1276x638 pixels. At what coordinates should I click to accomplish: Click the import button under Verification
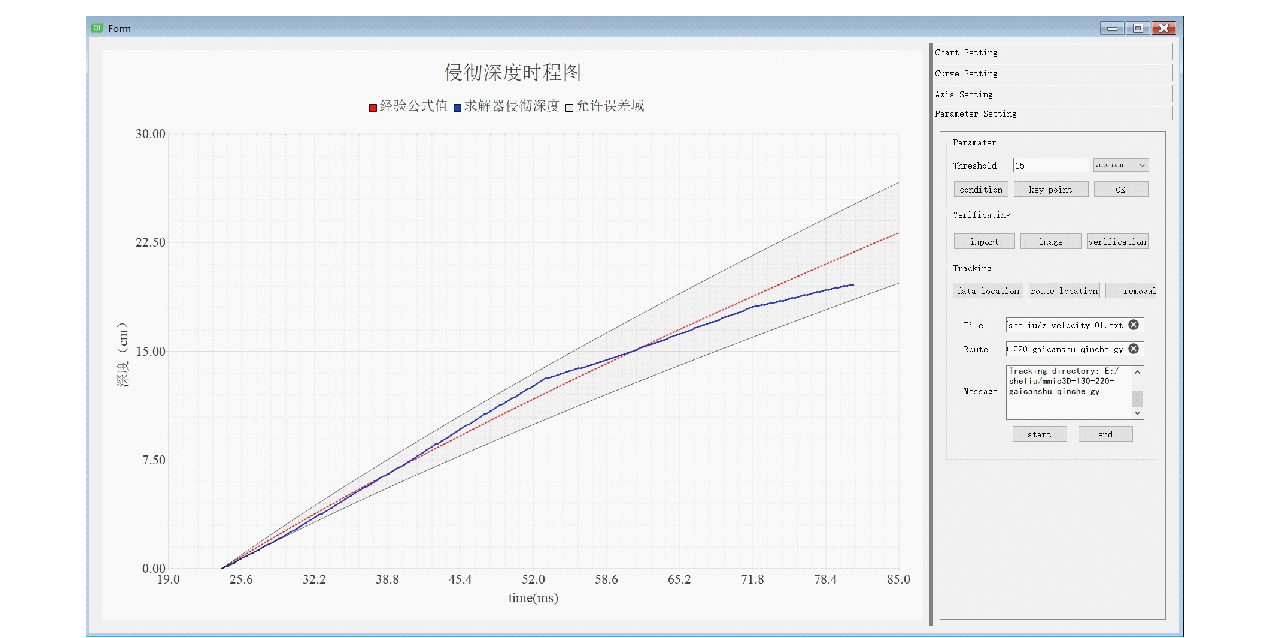984,241
